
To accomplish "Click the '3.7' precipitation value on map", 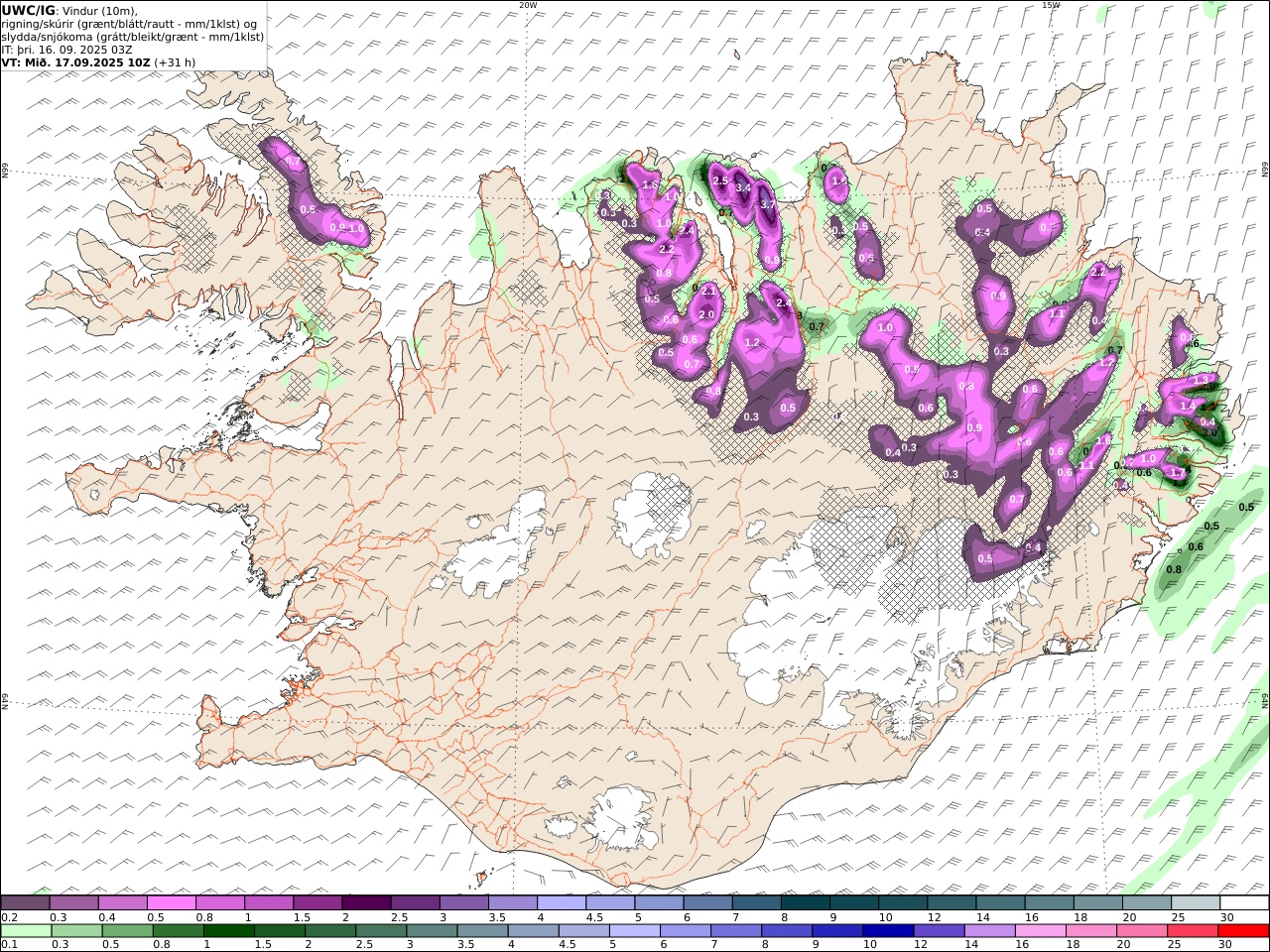I will coord(767,204).
